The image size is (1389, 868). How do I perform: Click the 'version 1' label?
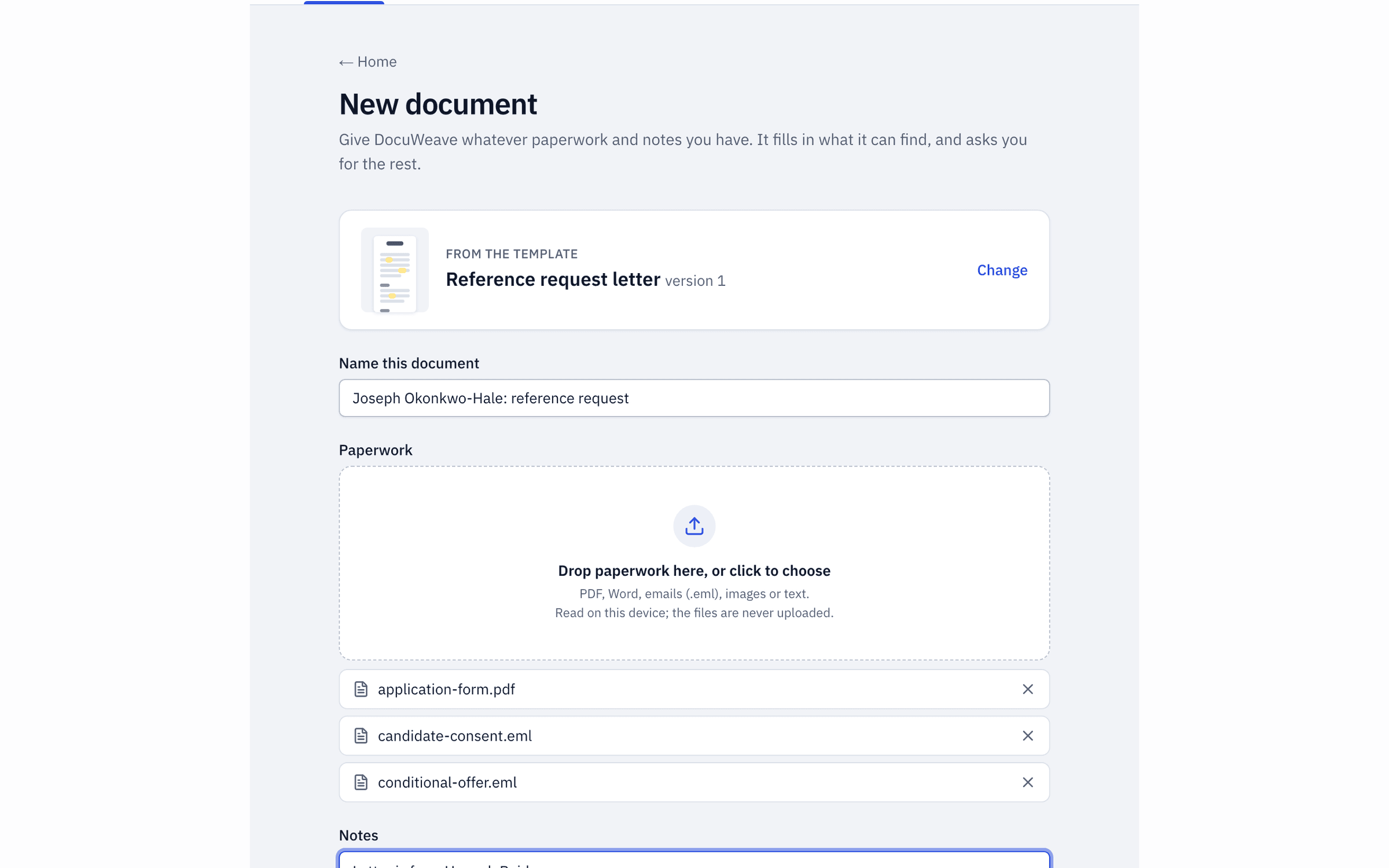[x=695, y=281]
